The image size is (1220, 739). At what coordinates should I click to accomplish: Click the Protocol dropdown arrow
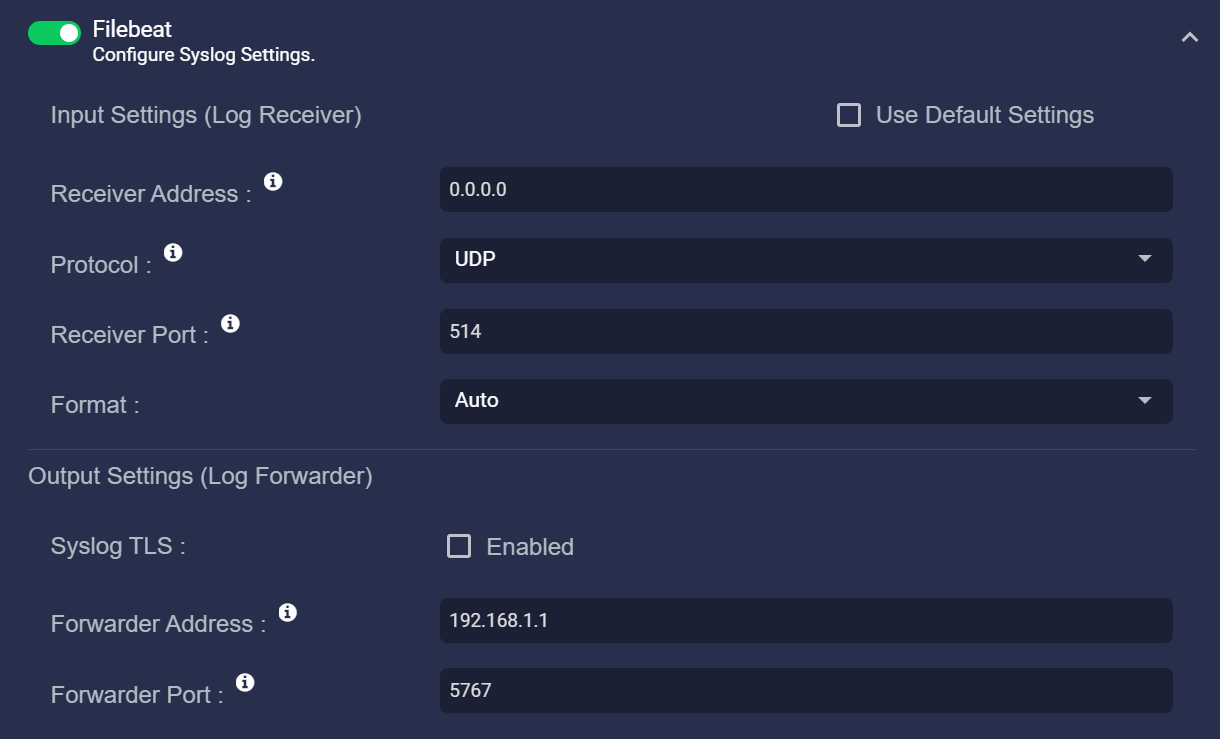tap(1145, 259)
